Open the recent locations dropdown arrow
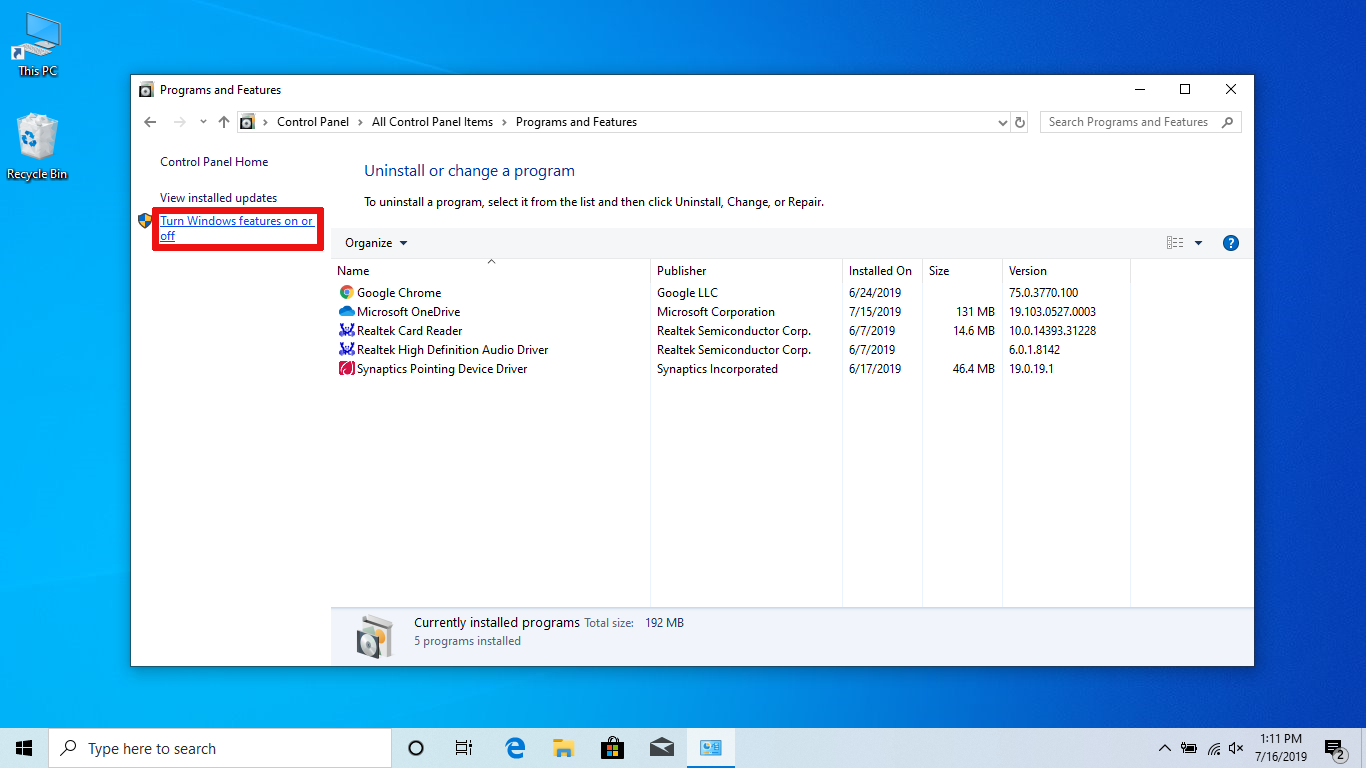The image size is (1366, 768). (x=203, y=122)
